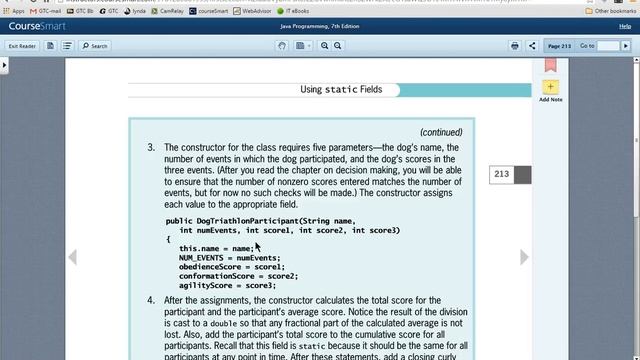640x360 pixels.
Task: Expand the left side panel arrow
Action: [x=4, y=65]
